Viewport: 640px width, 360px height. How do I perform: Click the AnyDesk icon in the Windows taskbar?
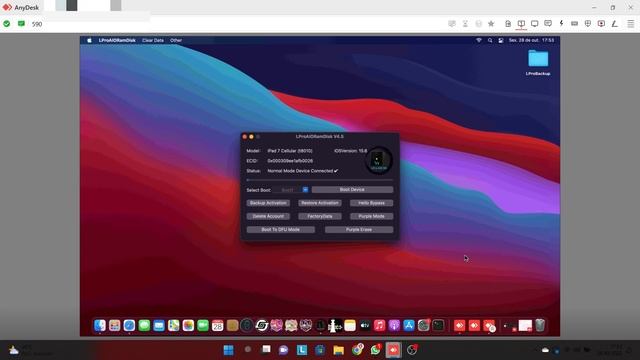point(393,350)
